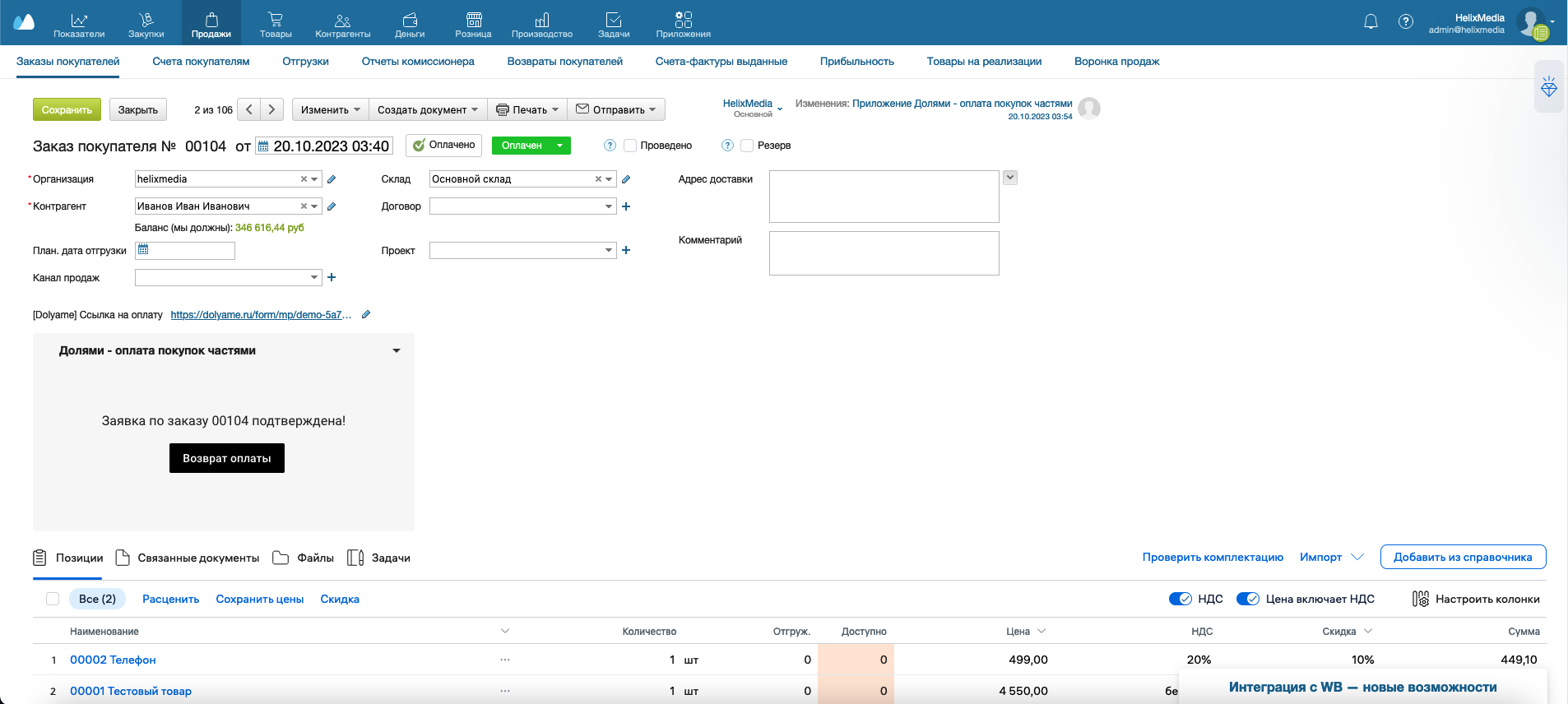This screenshot has height=704, width=1568.
Task: Switch to Воронка продаж tab
Action: 1117,62
